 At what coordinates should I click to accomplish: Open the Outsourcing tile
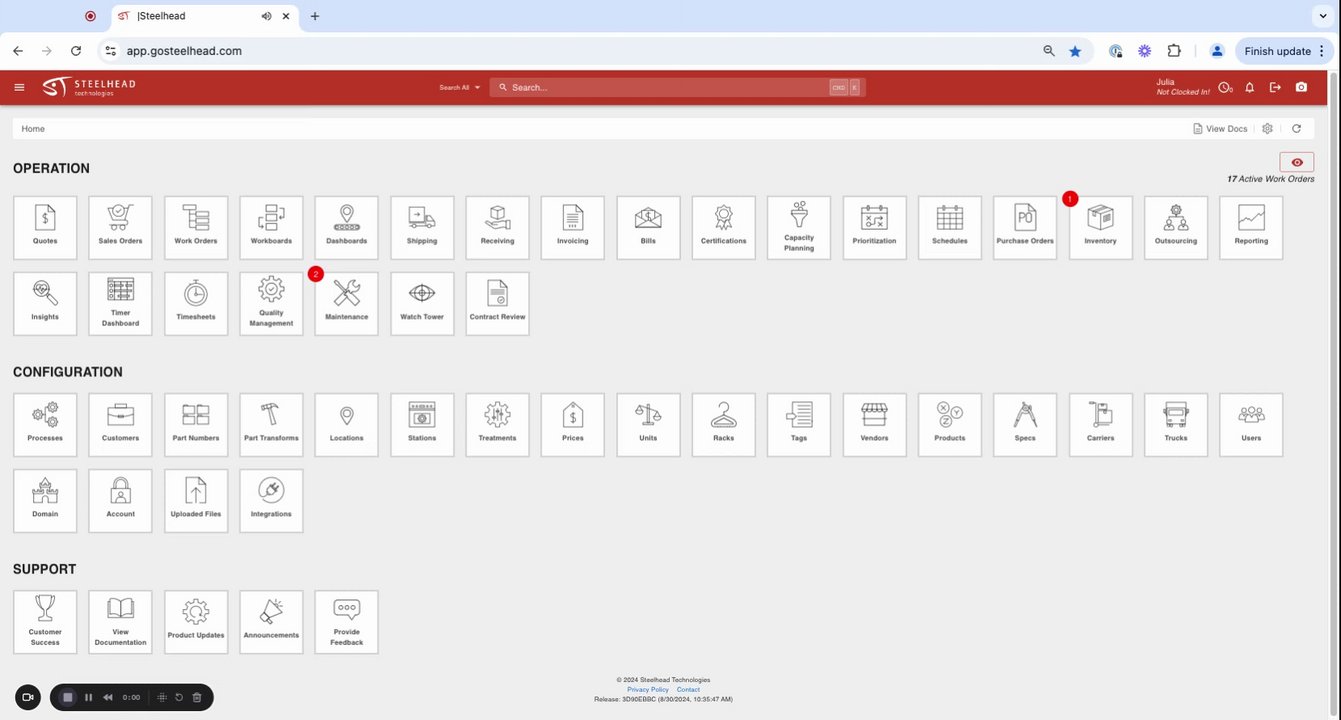coord(1176,228)
